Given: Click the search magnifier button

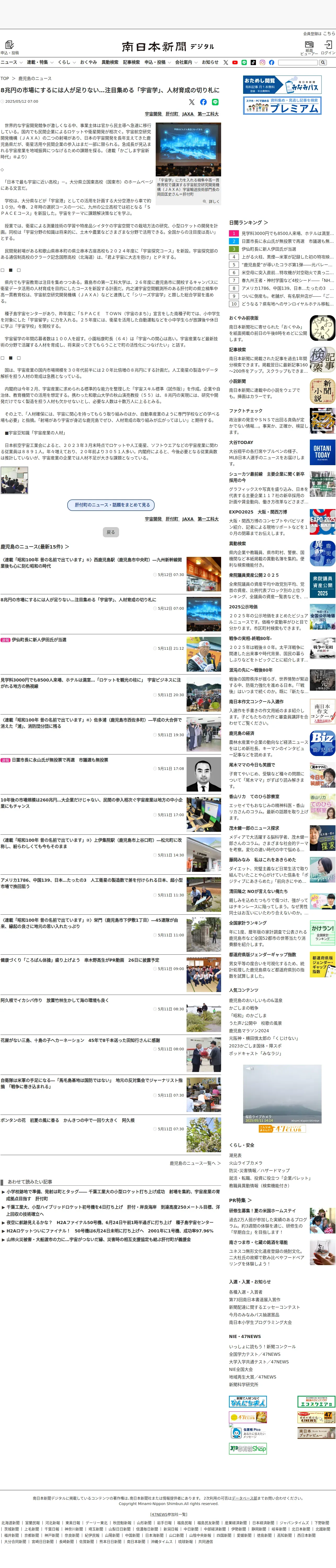Looking at the screenshot, I should (x=323, y=62).
